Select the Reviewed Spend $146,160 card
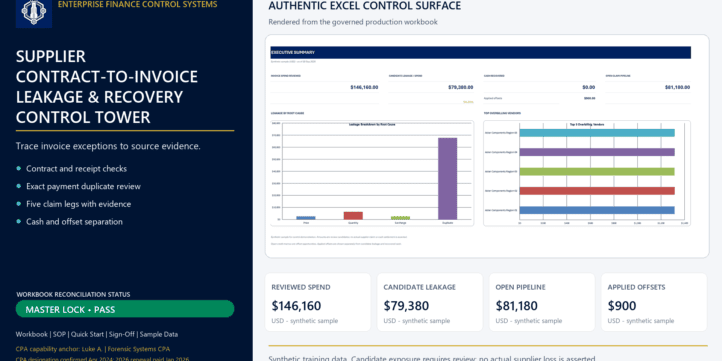 [318, 302]
